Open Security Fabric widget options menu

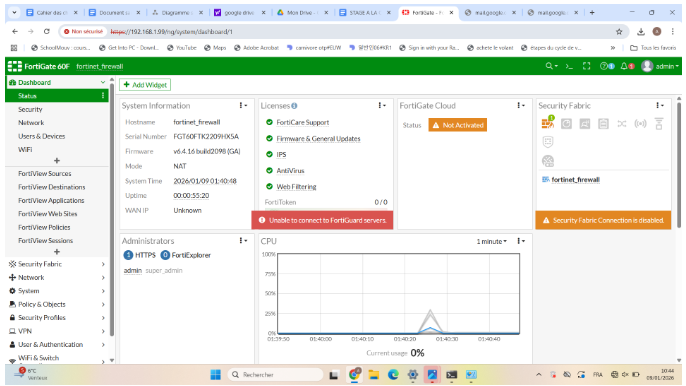(659, 105)
